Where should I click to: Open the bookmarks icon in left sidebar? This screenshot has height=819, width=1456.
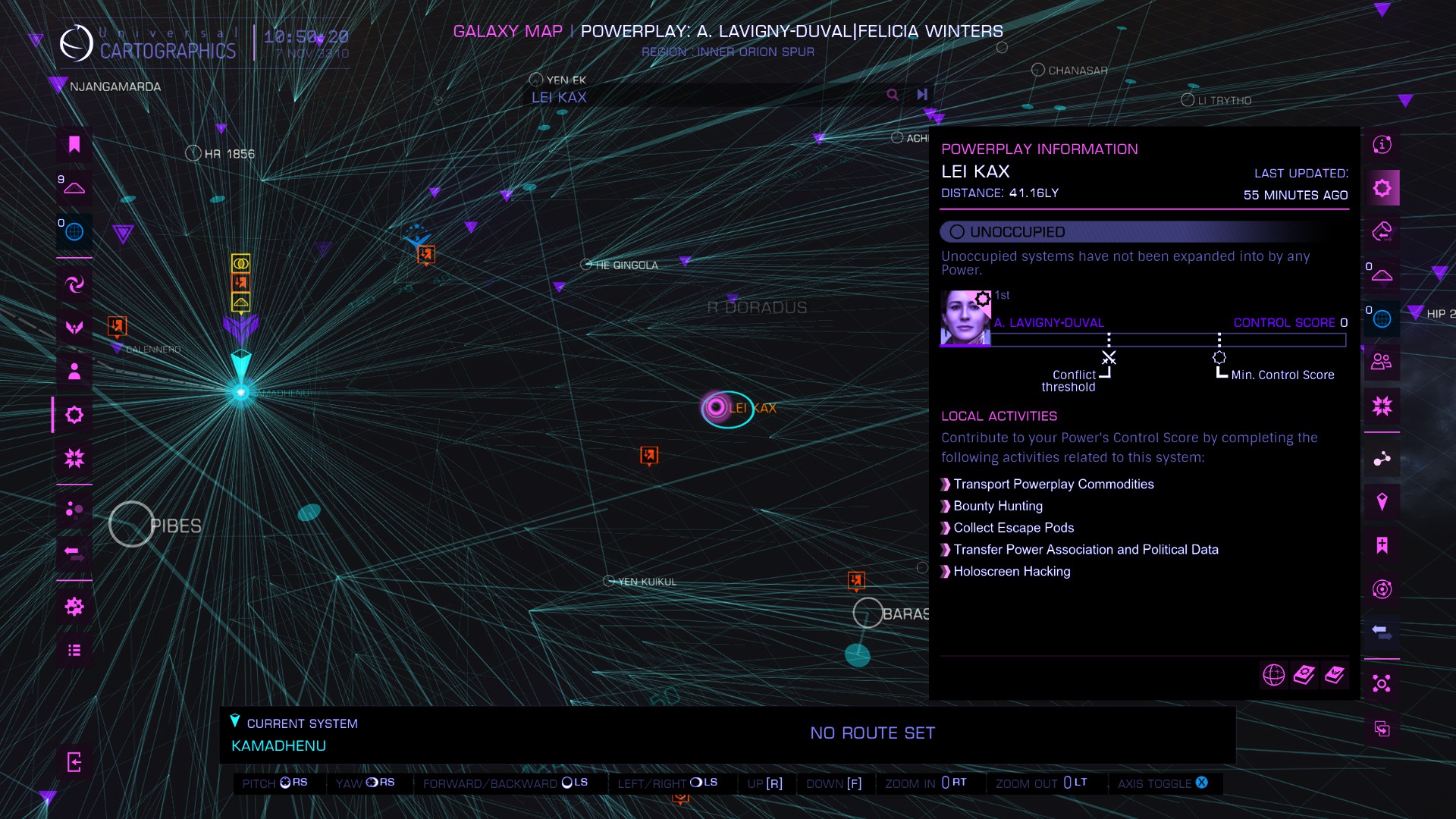pyautogui.click(x=74, y=144)
